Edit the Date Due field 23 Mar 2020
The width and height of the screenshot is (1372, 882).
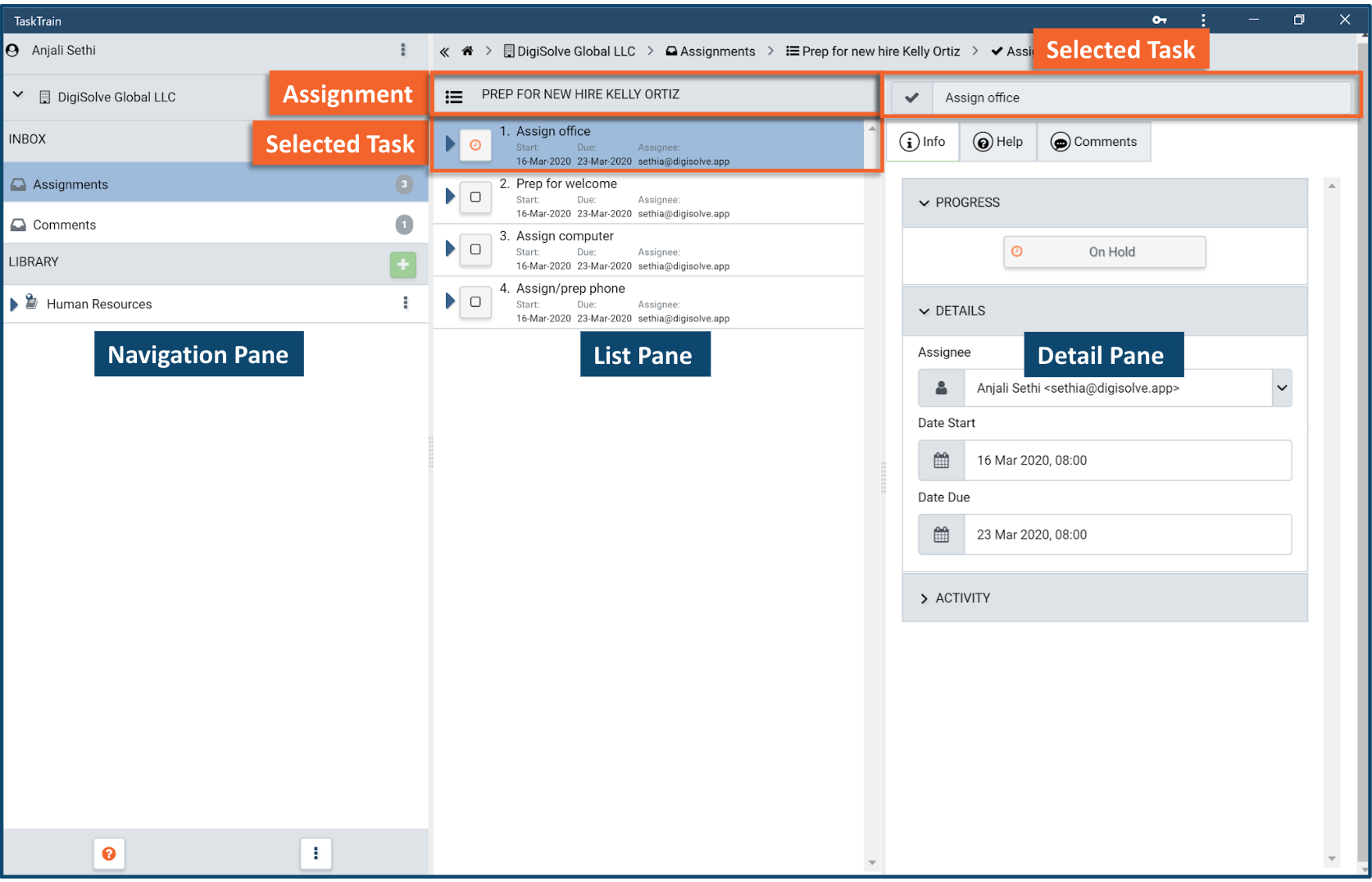1128,534
